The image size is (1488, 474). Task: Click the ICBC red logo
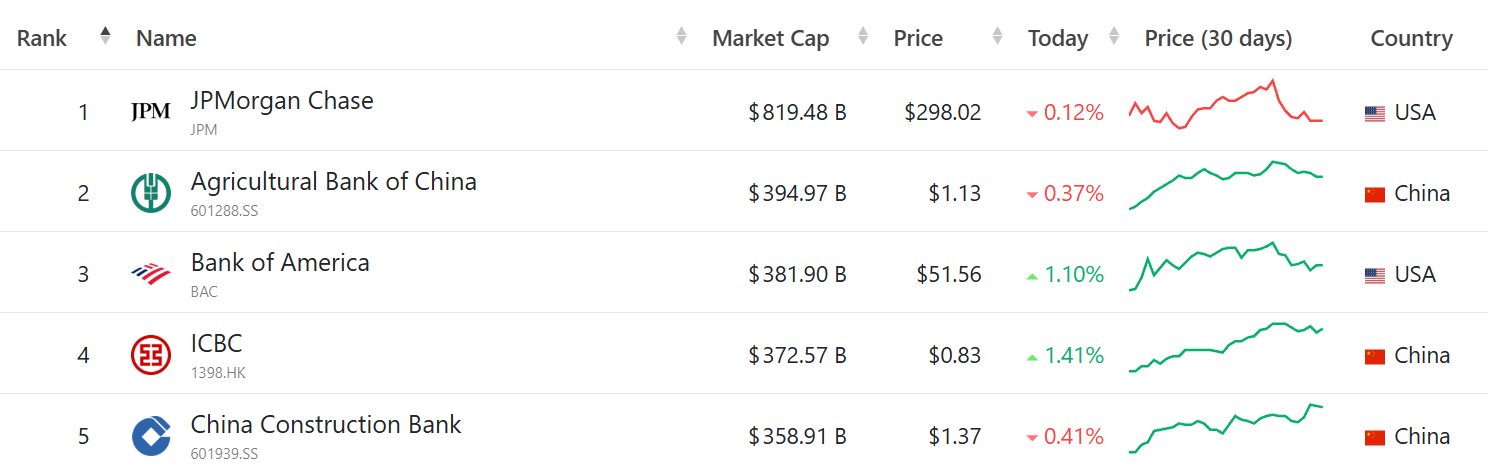[151, 355]
